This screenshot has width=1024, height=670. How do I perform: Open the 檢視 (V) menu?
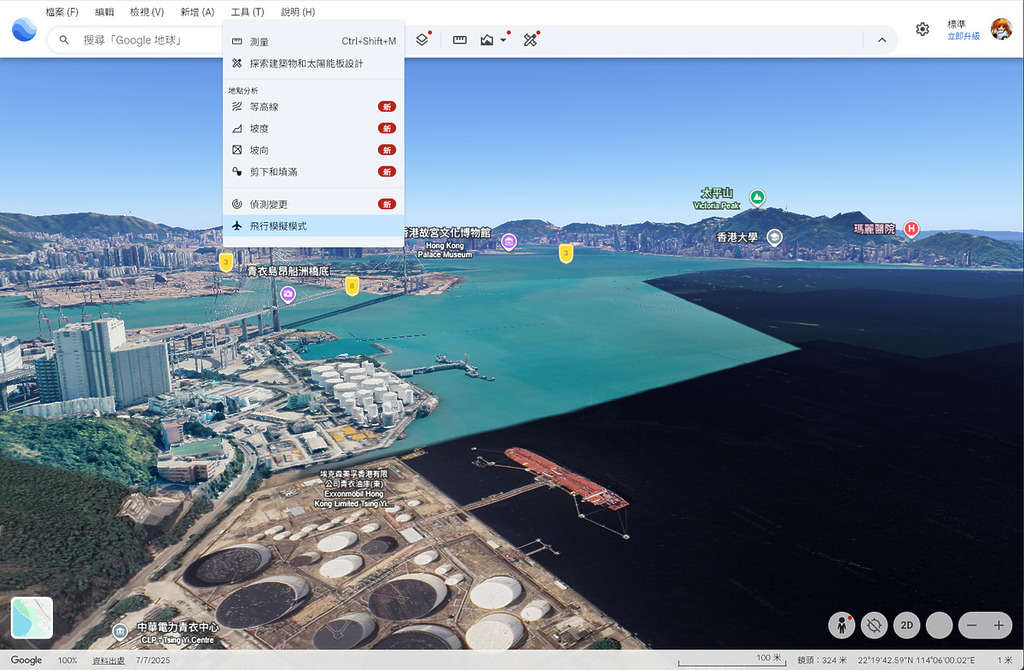tap(147, 12)
